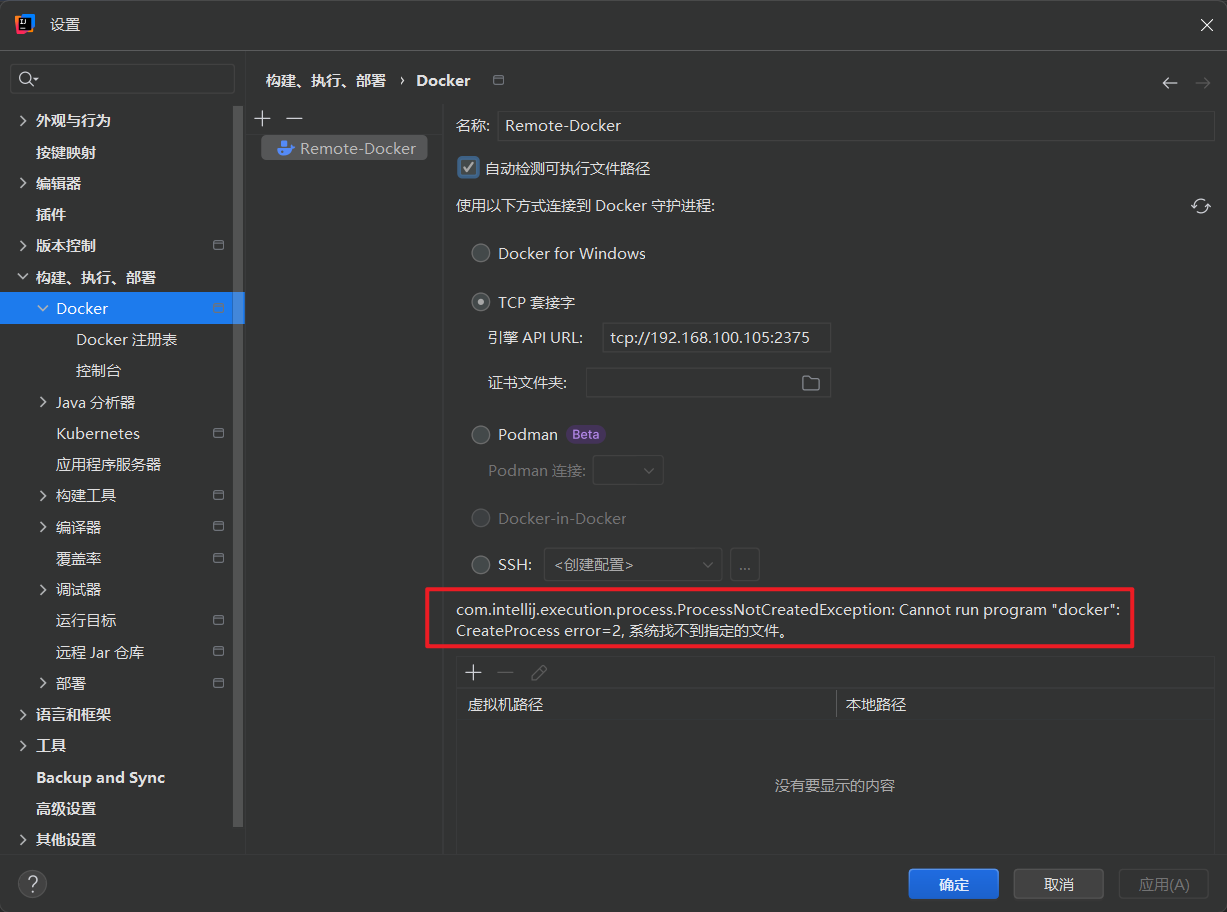
Task: Expand Java 分析器 tree node
Action: point(43,402)
